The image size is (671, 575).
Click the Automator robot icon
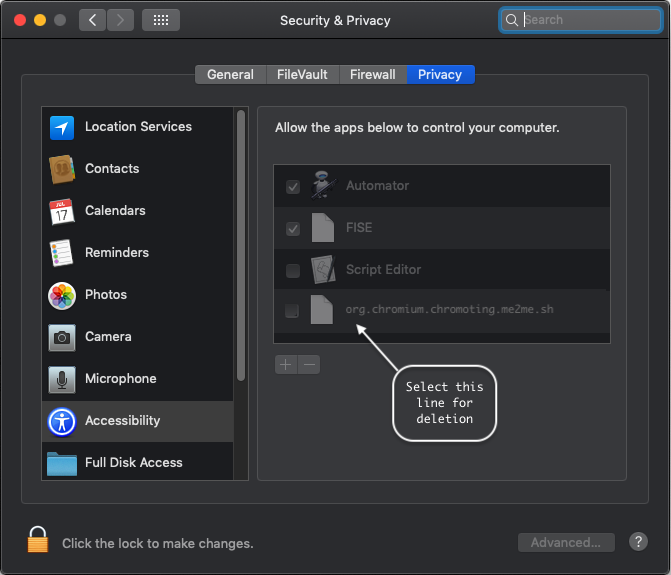(323, 185)
